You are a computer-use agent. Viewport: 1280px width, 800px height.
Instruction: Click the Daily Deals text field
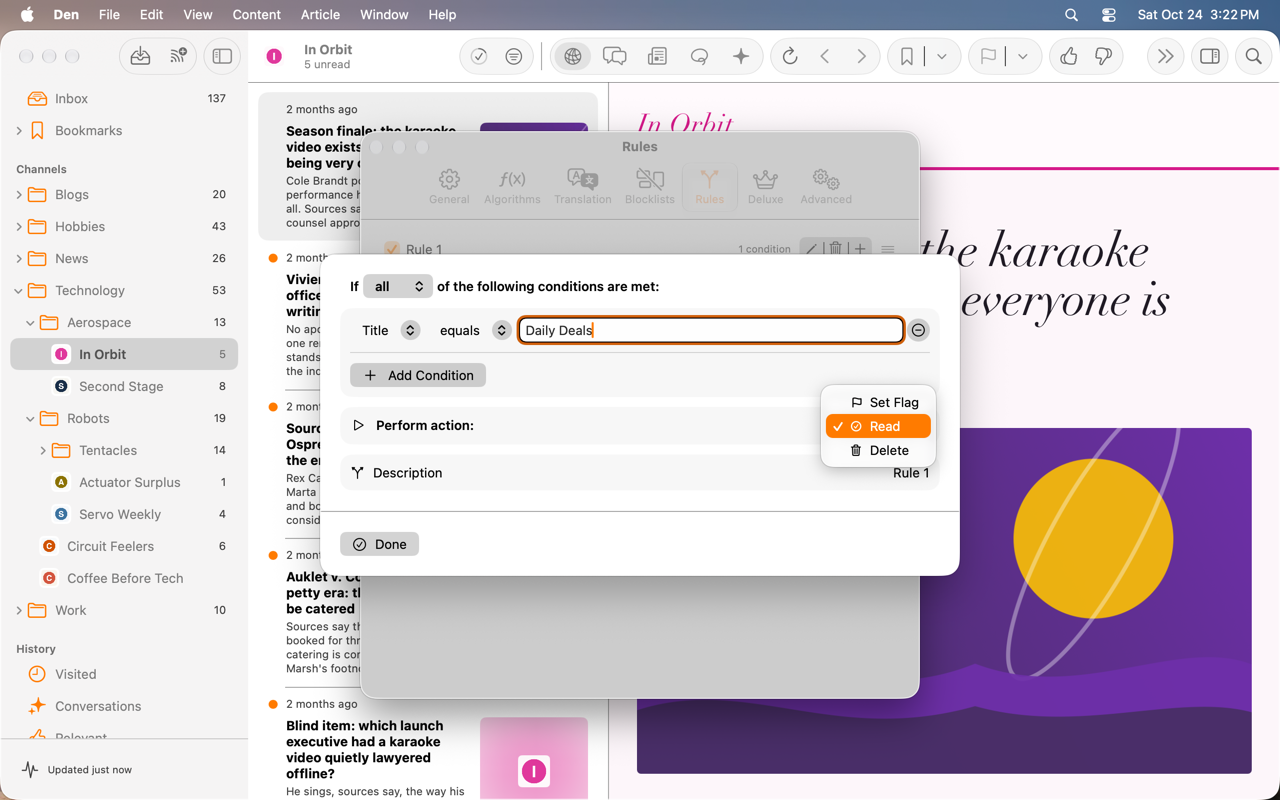pyautogui.click(x=711, y=330)
